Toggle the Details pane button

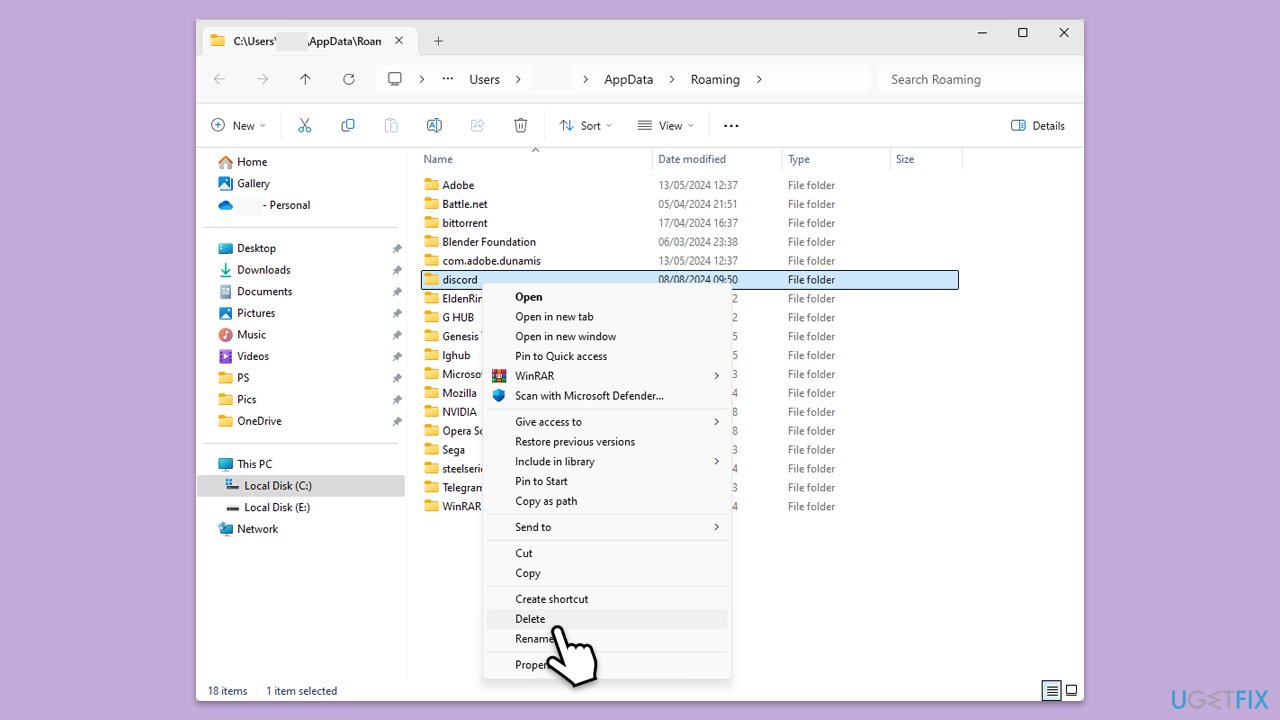coord(1038,125)
